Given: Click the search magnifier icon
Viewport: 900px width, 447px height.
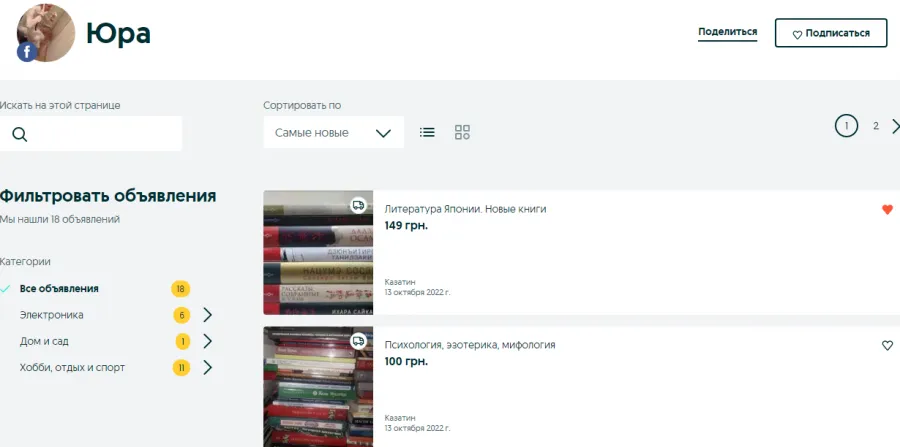Looking at the screenshot, I should (20, 135).
